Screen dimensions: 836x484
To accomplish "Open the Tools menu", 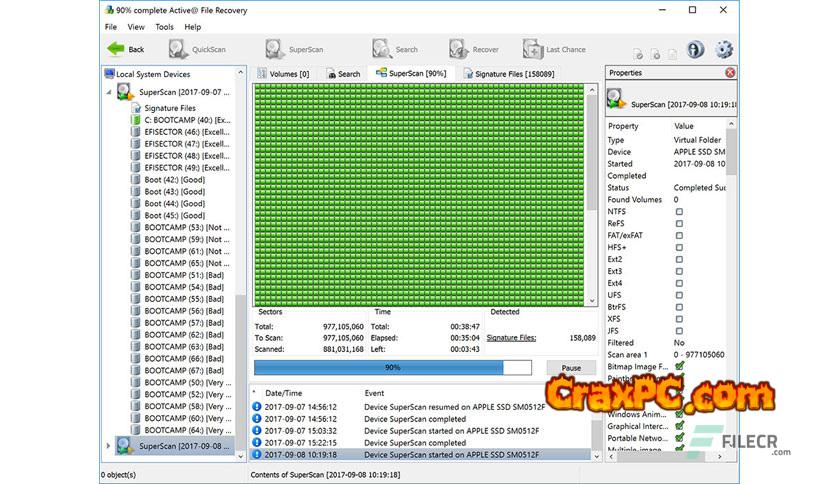I will (164, 27).
